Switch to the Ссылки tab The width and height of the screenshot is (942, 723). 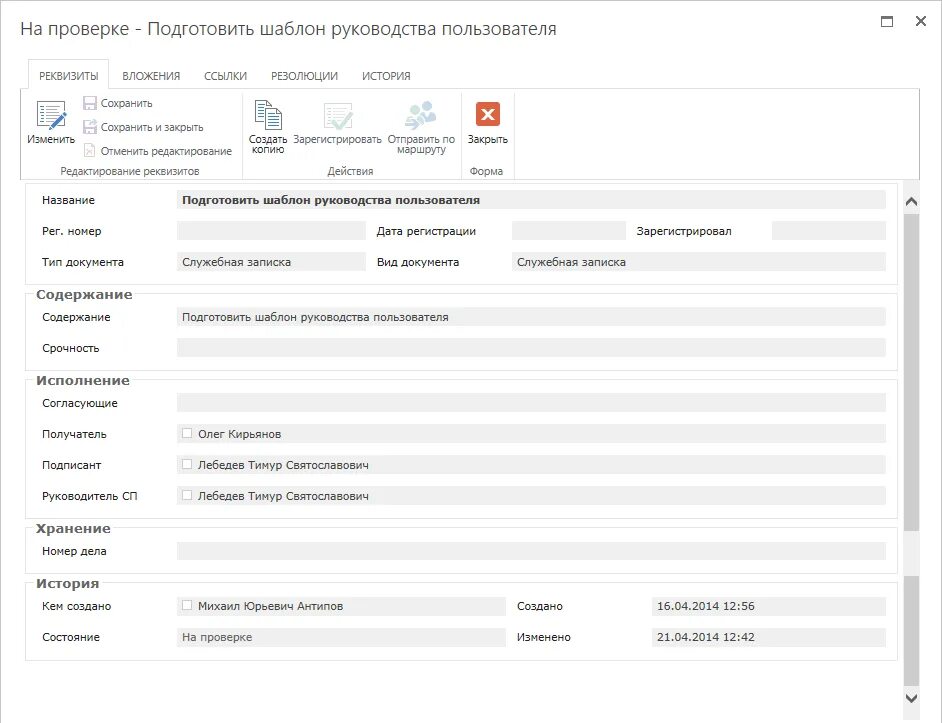point(225,76)
